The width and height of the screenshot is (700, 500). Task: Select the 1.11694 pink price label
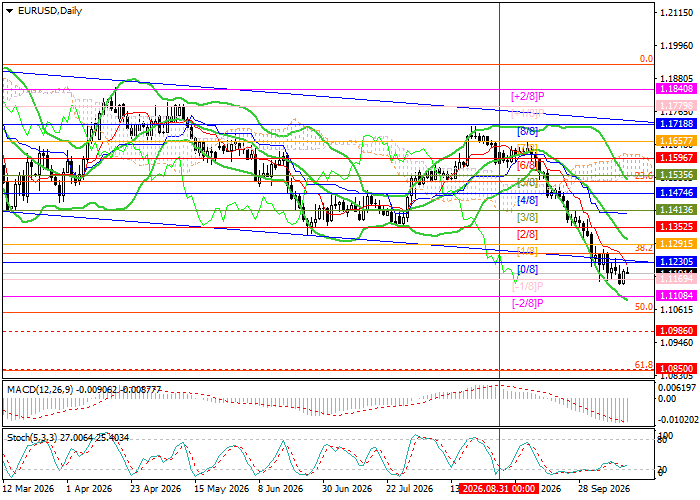tap(677, 279)
